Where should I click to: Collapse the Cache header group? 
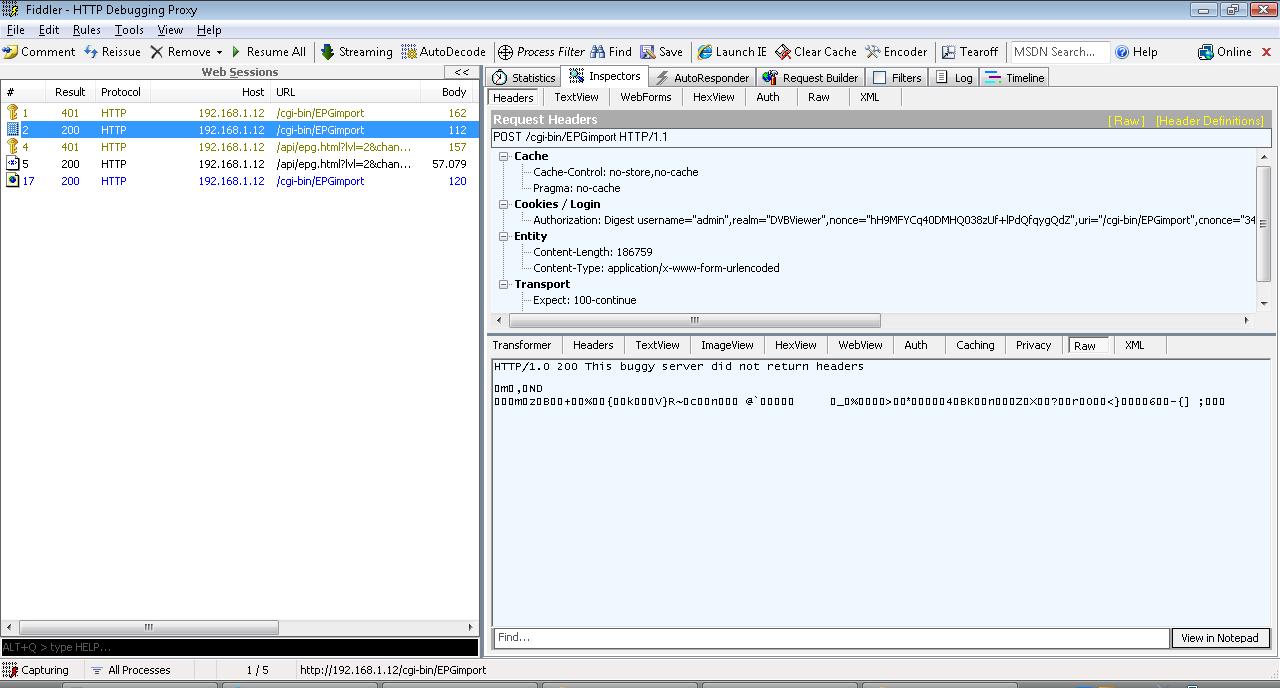click(x=505, y=156)
